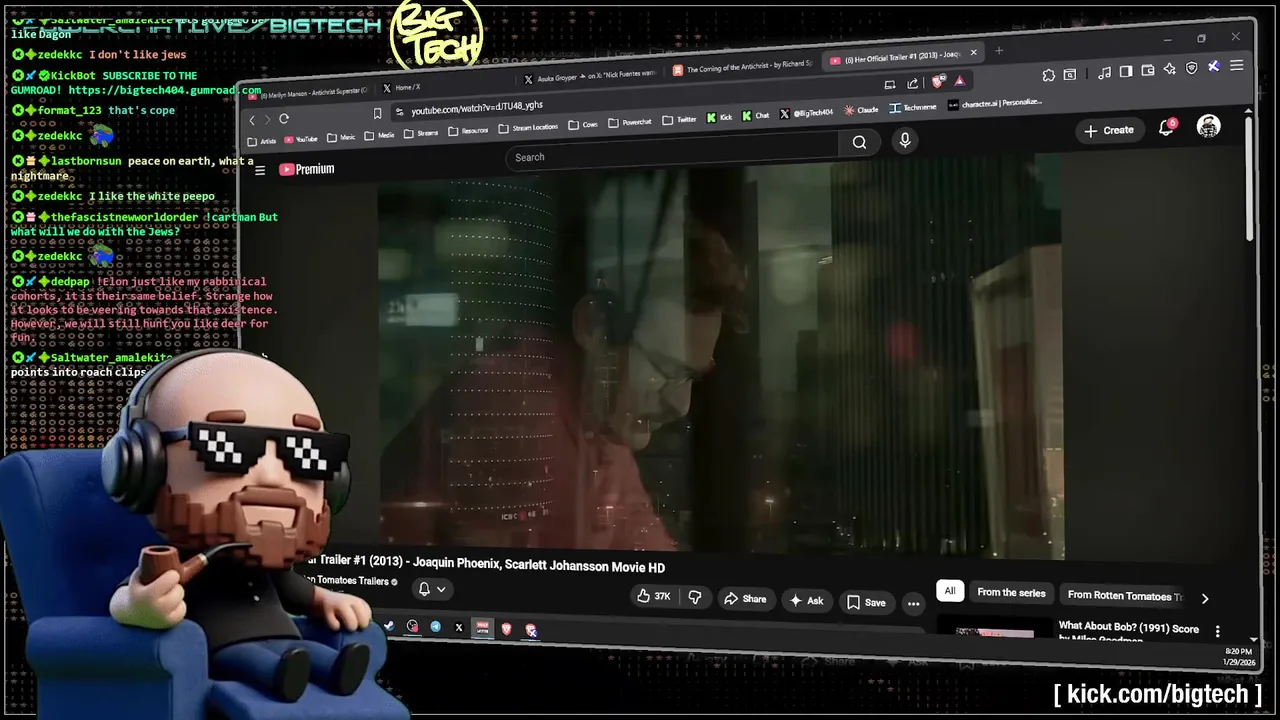The width and height of the screenshot is (1280, 720).
Task: Click the Ask button under video
Action: click(807, 600)
